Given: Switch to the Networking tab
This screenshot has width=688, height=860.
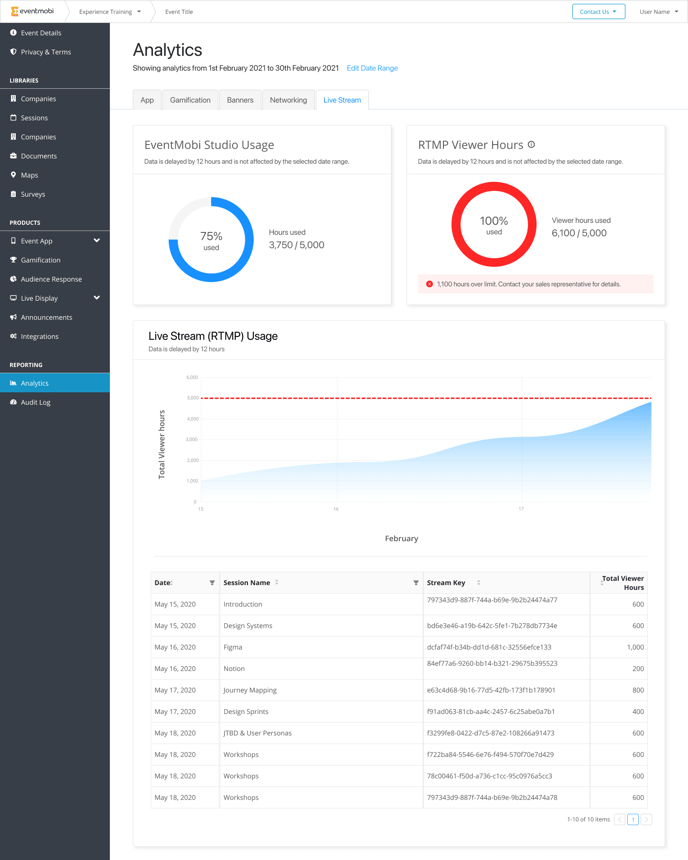Looking at the screenshot, I should [289, 100].
